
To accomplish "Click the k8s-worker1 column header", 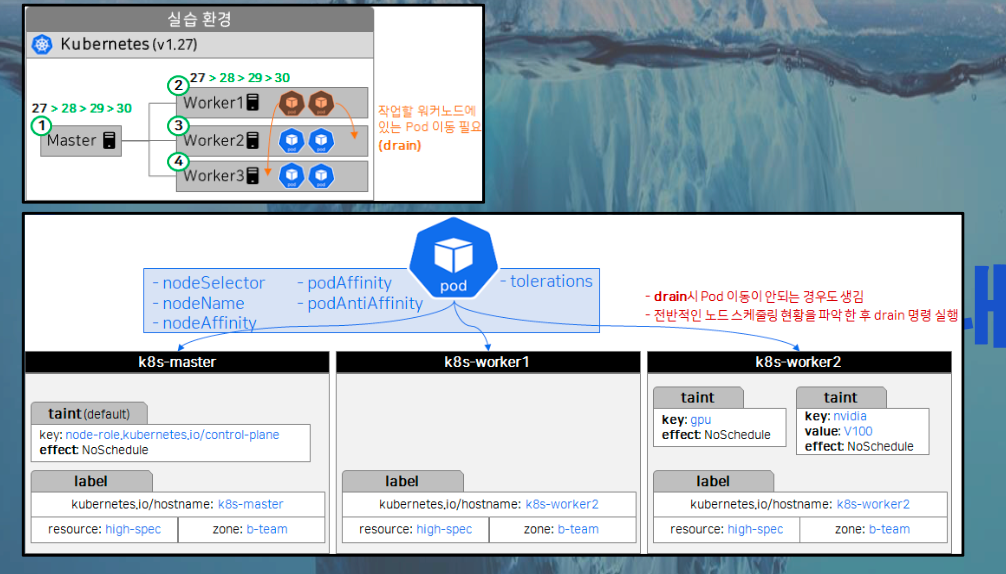I will 488,362.
